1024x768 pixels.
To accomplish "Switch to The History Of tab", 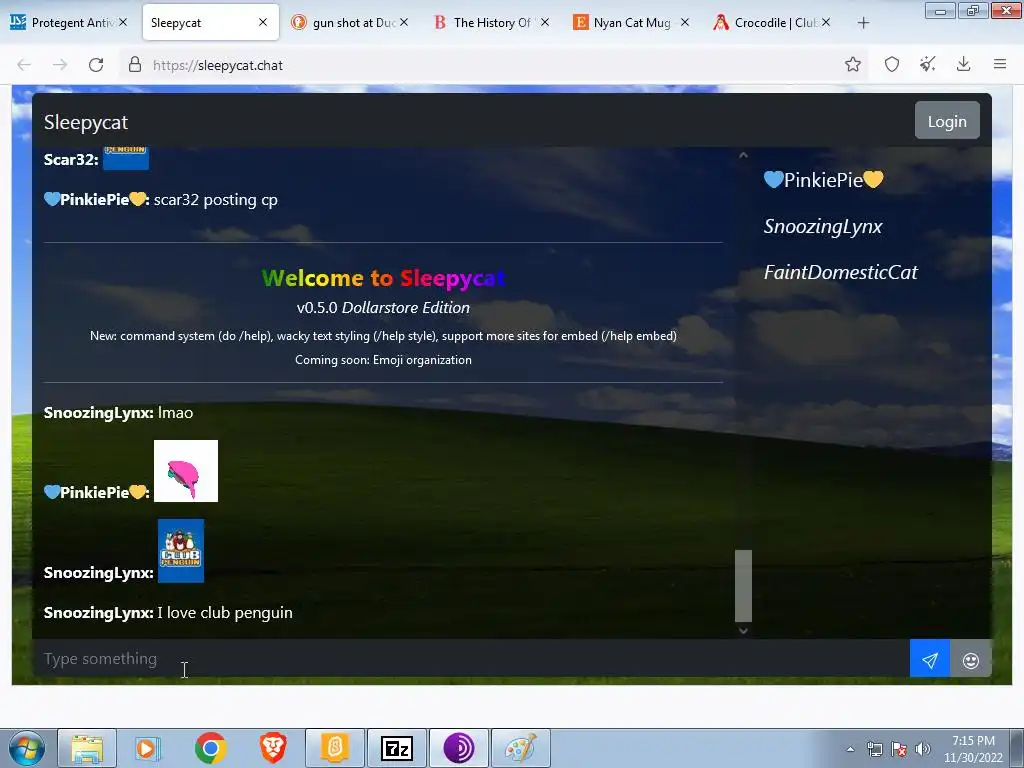I will pyautogui.click(x=491, y=22).
